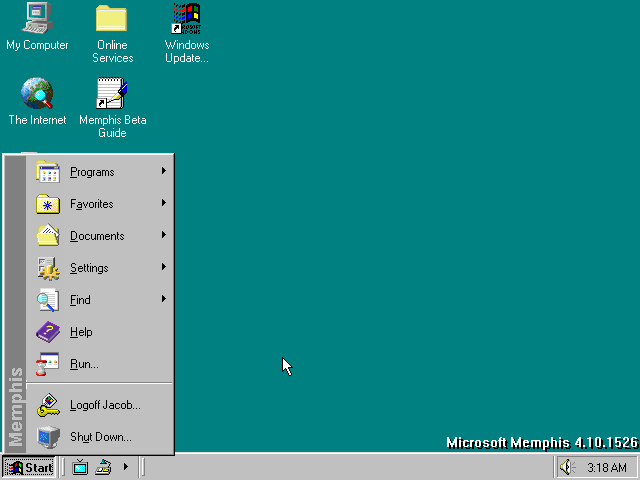Expand the Find submenu arrow
This screenshot has width=640, height=480.
tap(164, 299)
